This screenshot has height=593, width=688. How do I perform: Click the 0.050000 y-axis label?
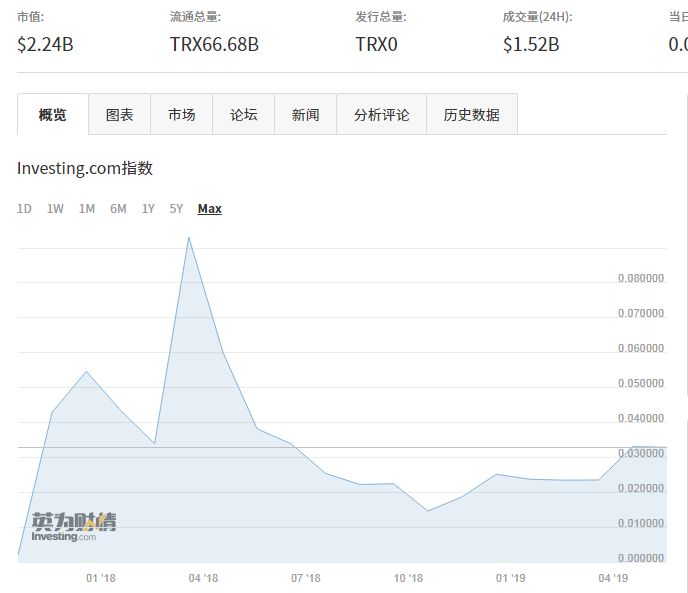click(x=641, y=383)
